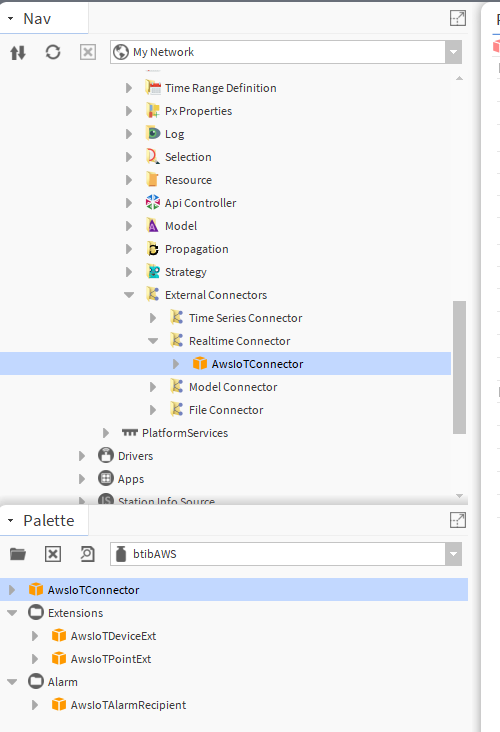Open palette using the folder icon

[x=18, y=554]
